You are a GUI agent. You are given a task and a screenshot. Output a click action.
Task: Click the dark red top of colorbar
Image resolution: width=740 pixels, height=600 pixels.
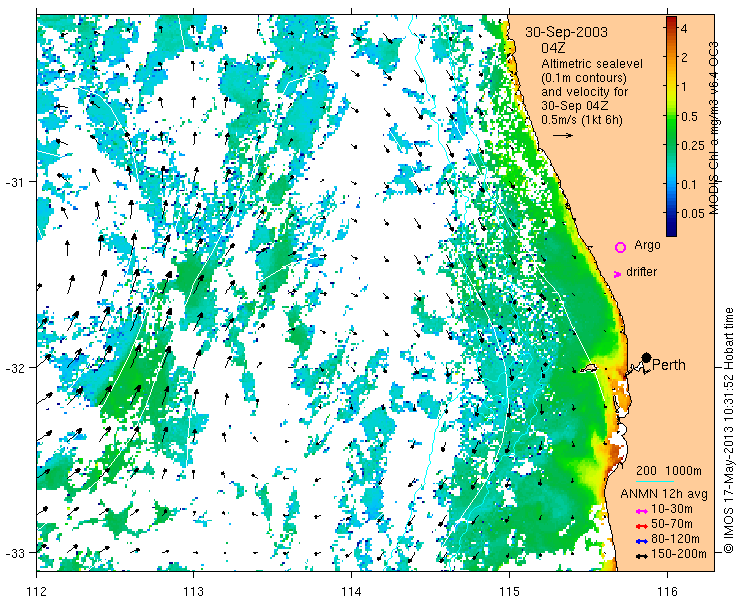671,20
